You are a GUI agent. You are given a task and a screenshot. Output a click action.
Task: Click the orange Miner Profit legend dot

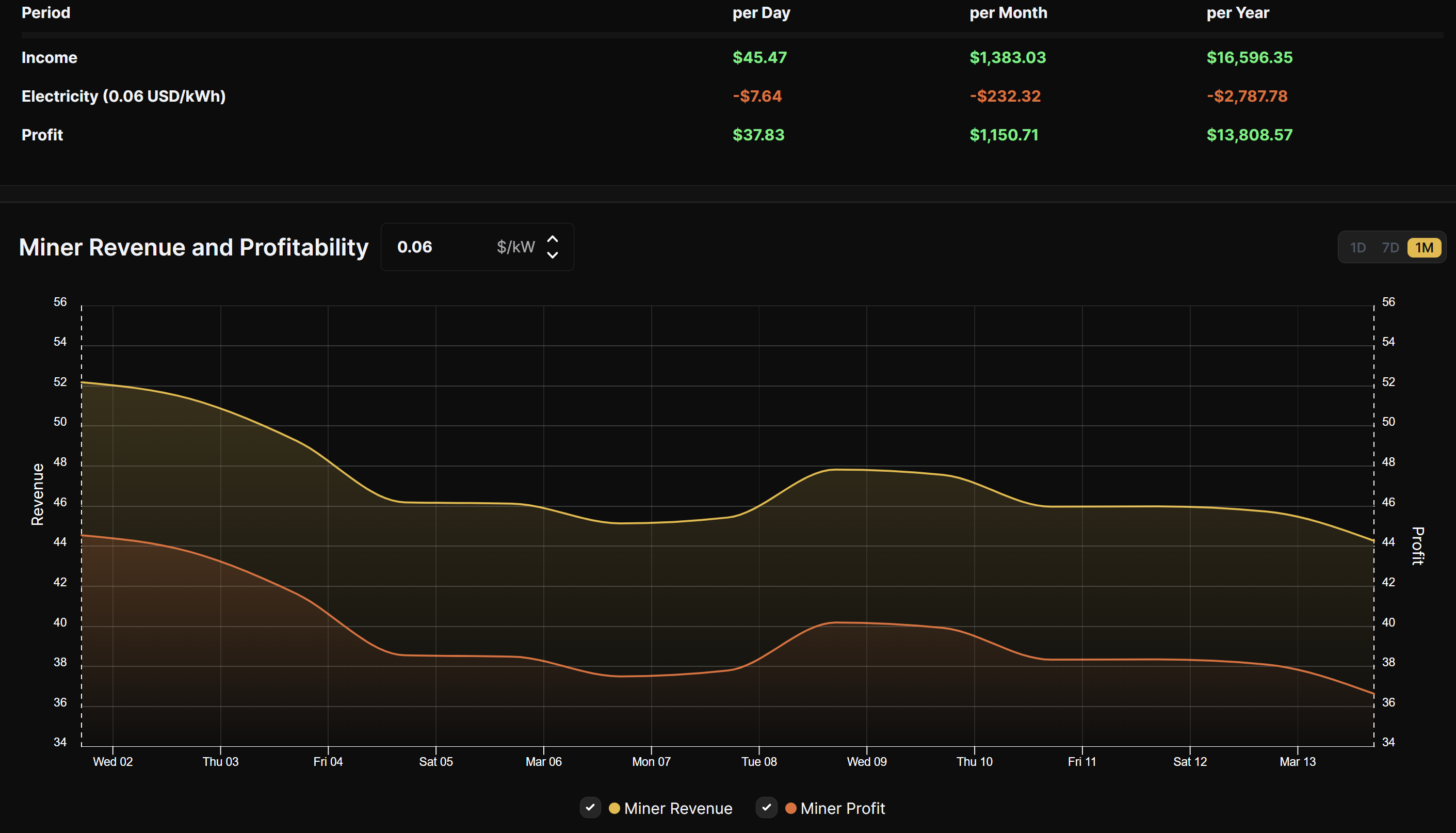[790, 808]
